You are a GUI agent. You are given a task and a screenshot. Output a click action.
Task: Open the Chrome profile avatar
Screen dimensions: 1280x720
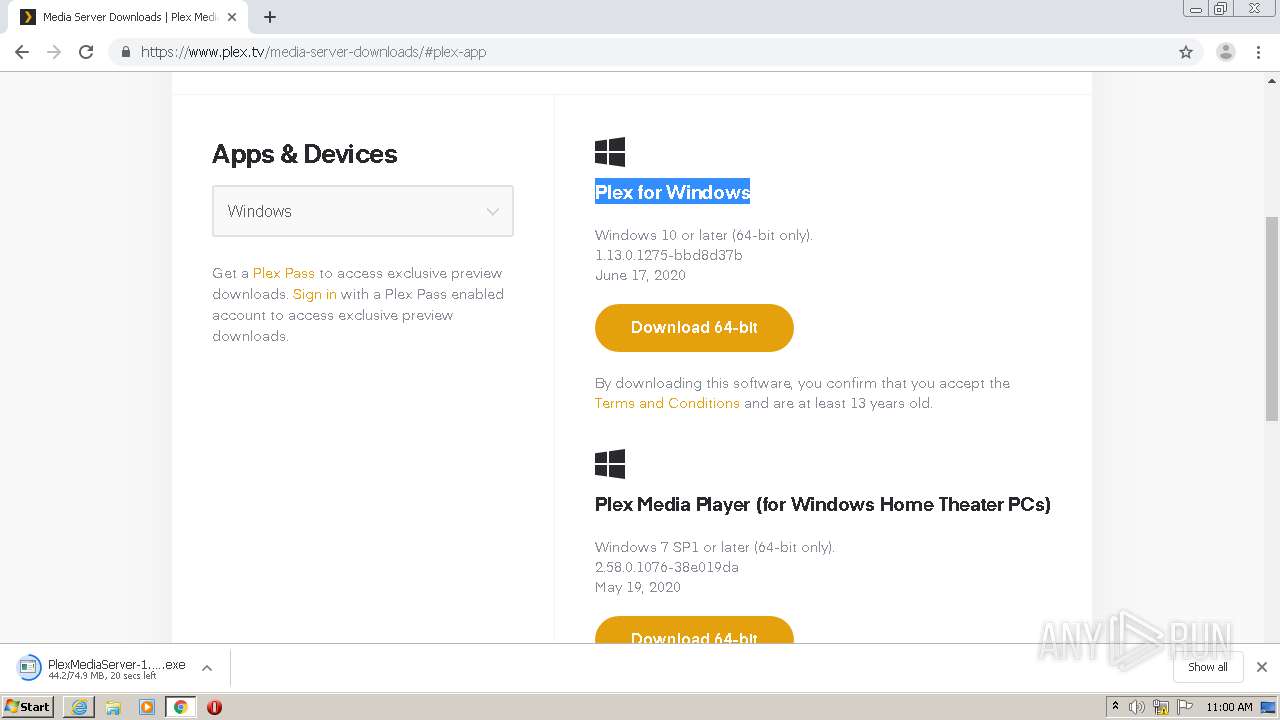1226,52
